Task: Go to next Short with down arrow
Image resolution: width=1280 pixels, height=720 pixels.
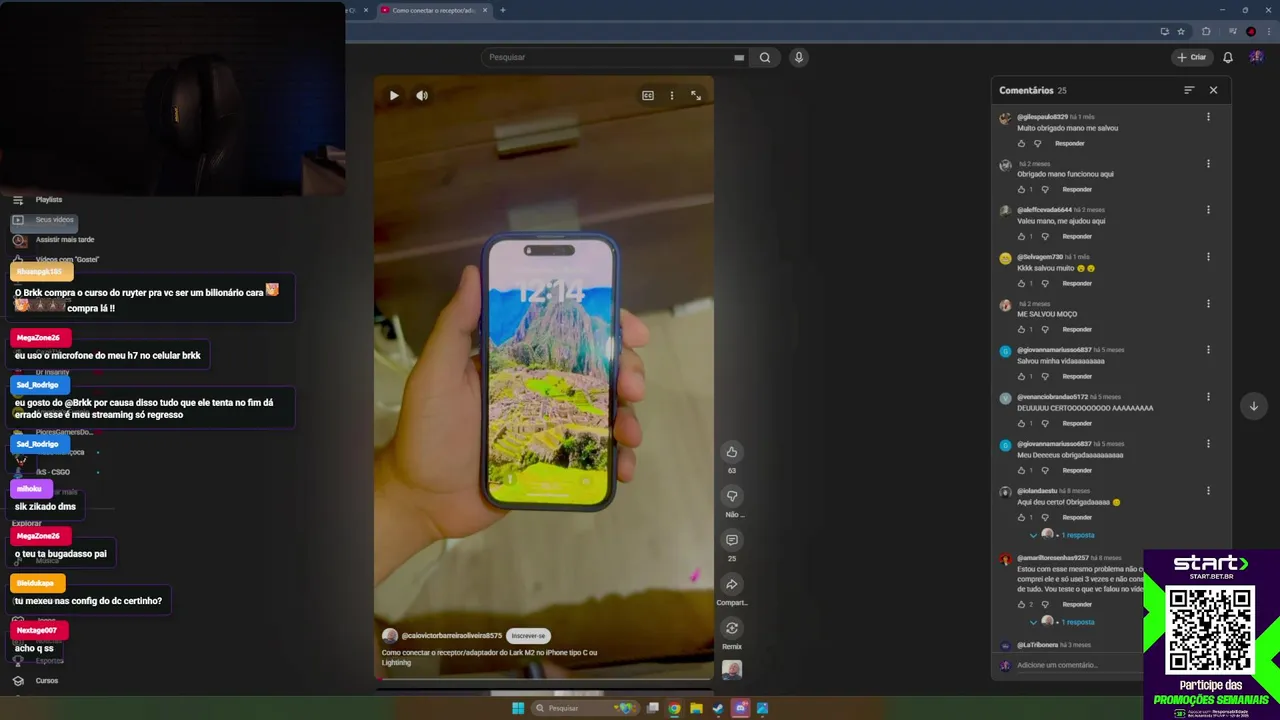Action: 1253,405
